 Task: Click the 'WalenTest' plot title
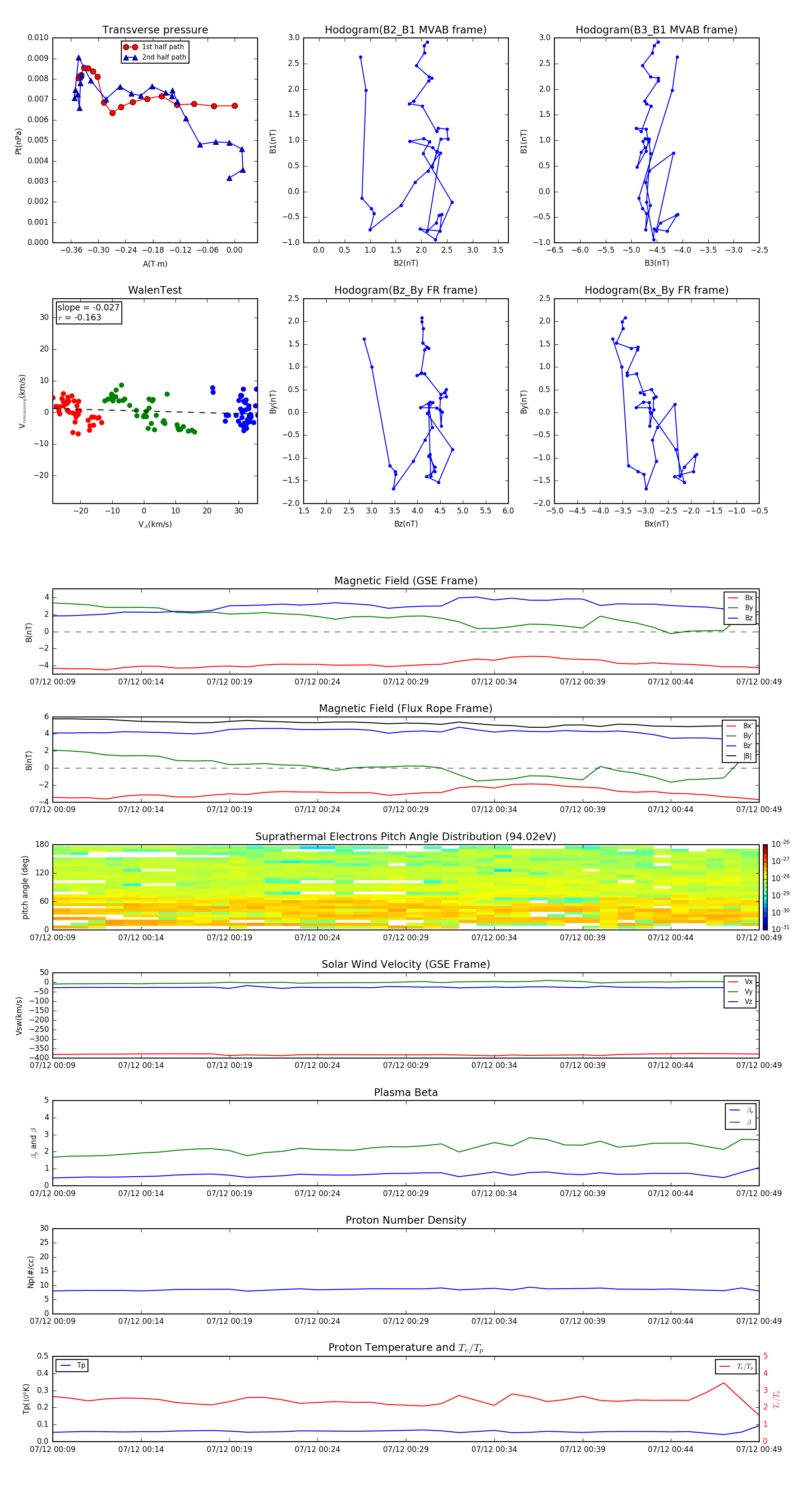pyautogui.click(x=155, y=290)
